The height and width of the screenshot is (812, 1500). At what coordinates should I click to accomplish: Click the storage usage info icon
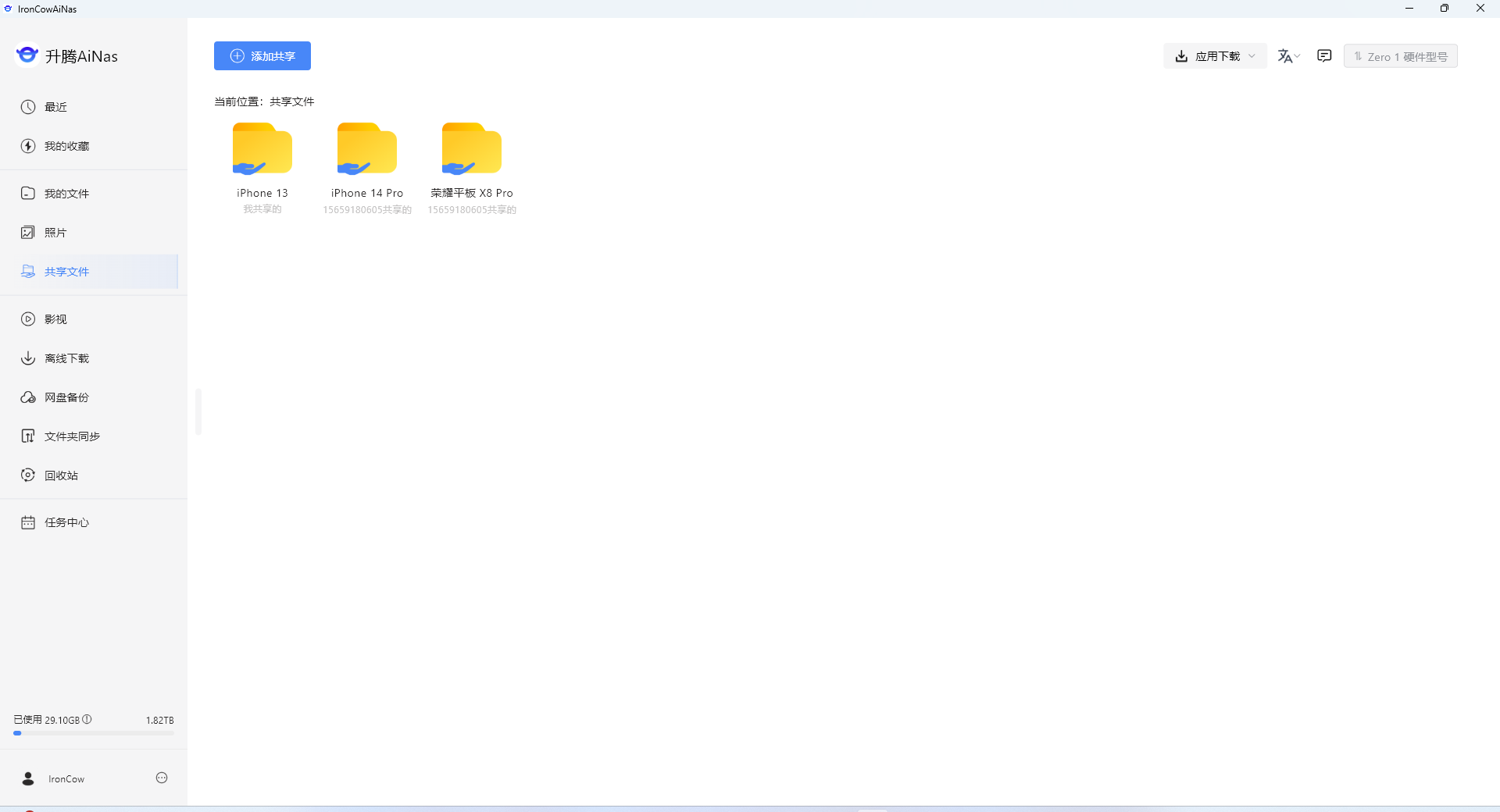[87, 720]
